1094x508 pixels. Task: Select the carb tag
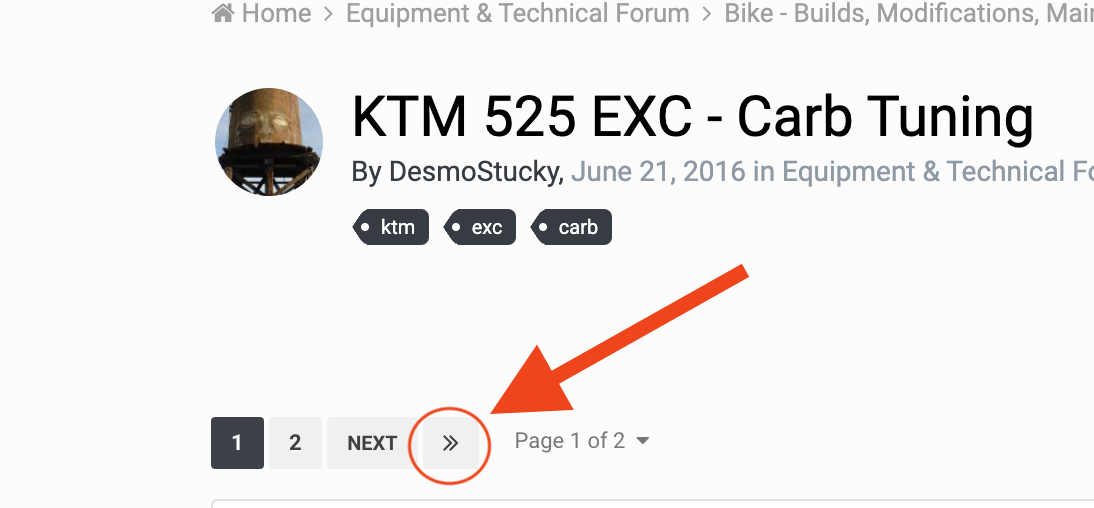tap(571, 227)
